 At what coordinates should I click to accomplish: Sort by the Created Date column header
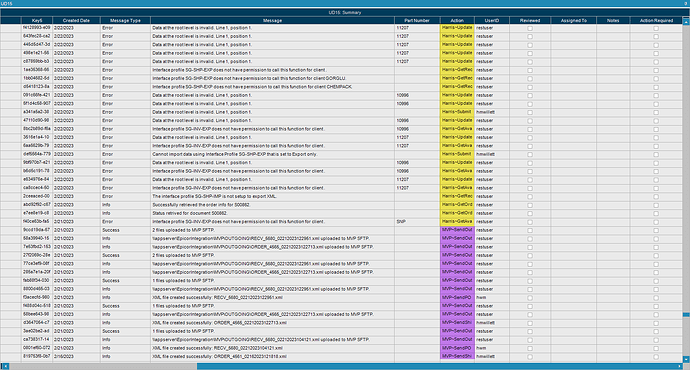coord(76,21)
